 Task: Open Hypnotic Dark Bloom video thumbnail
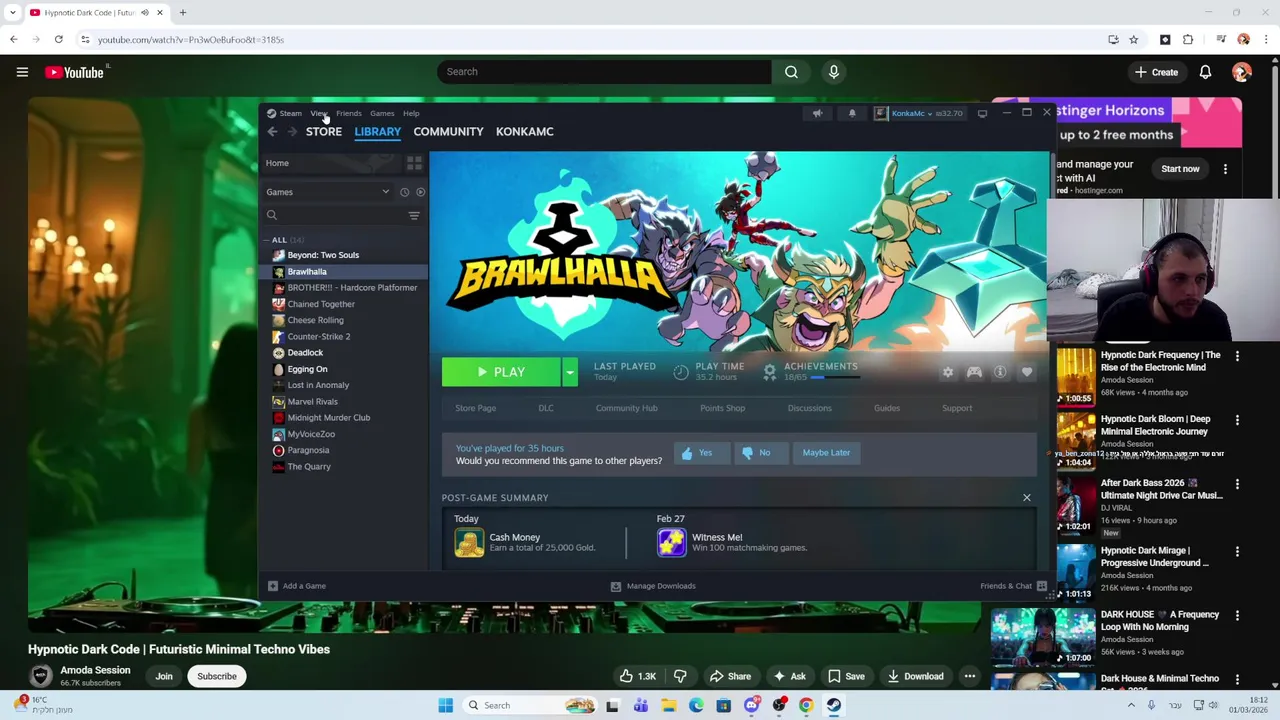[x=1075, y=441]
